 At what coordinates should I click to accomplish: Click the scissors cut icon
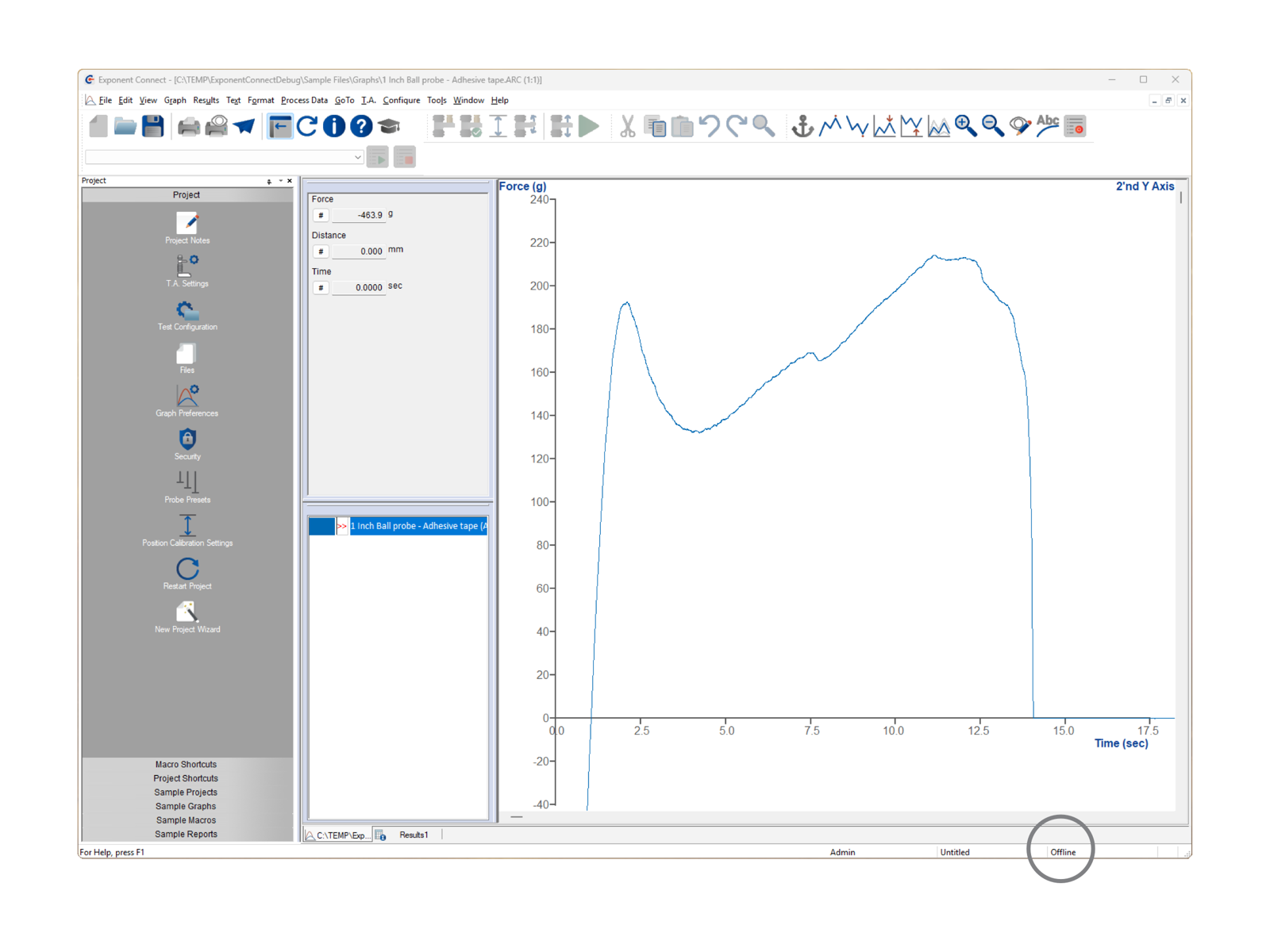click(x=627, y=126)
